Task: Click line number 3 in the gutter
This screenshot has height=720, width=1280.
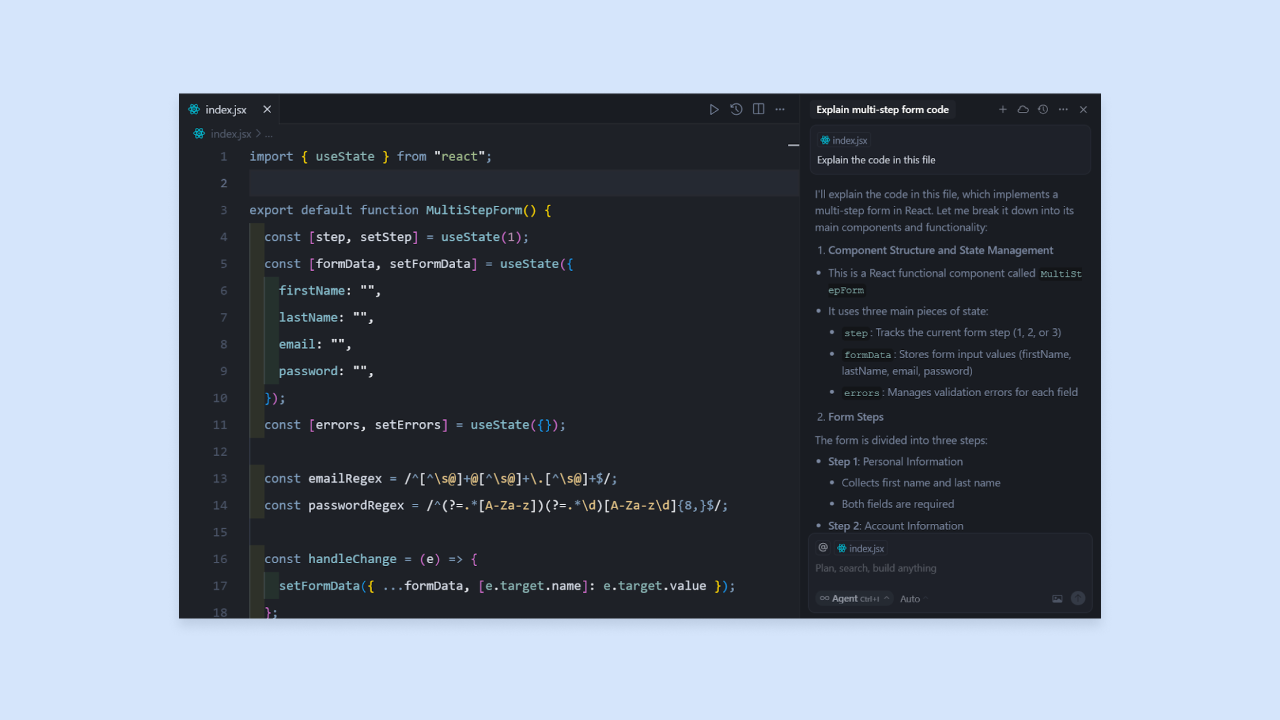Action: 224,210
